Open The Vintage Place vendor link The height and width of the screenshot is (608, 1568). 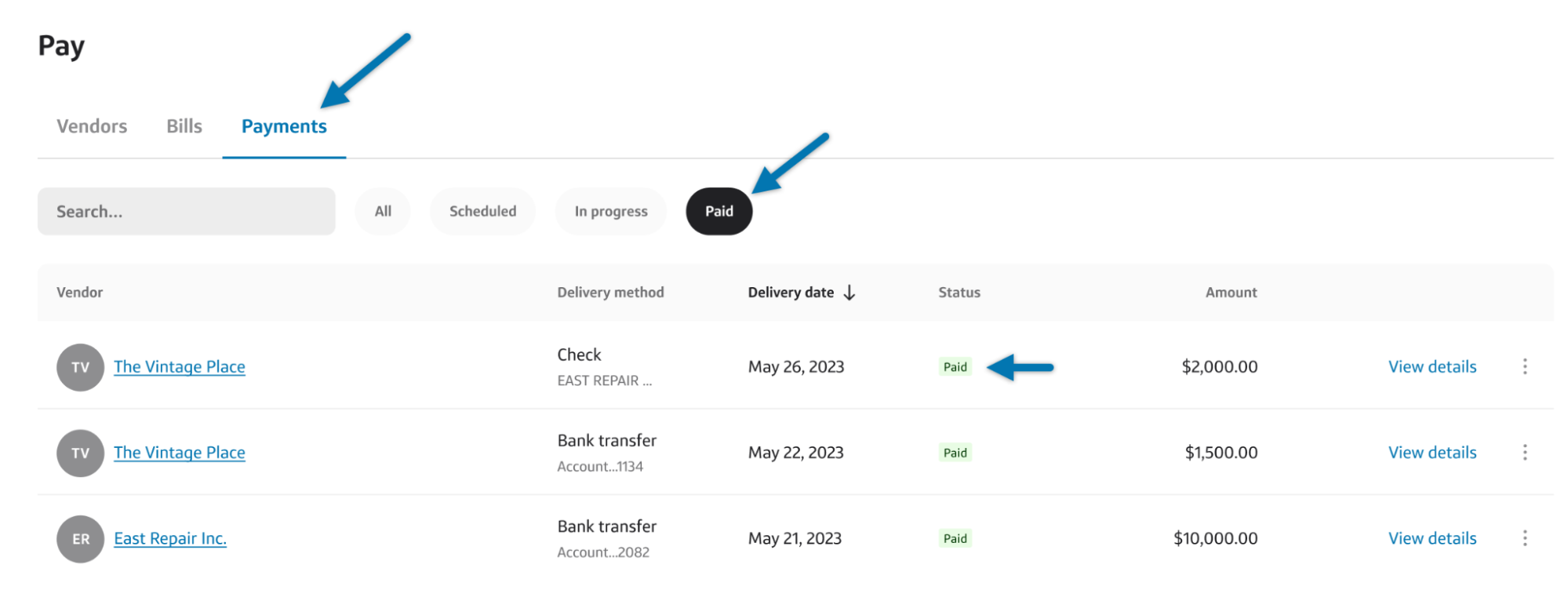coord(179,366)
